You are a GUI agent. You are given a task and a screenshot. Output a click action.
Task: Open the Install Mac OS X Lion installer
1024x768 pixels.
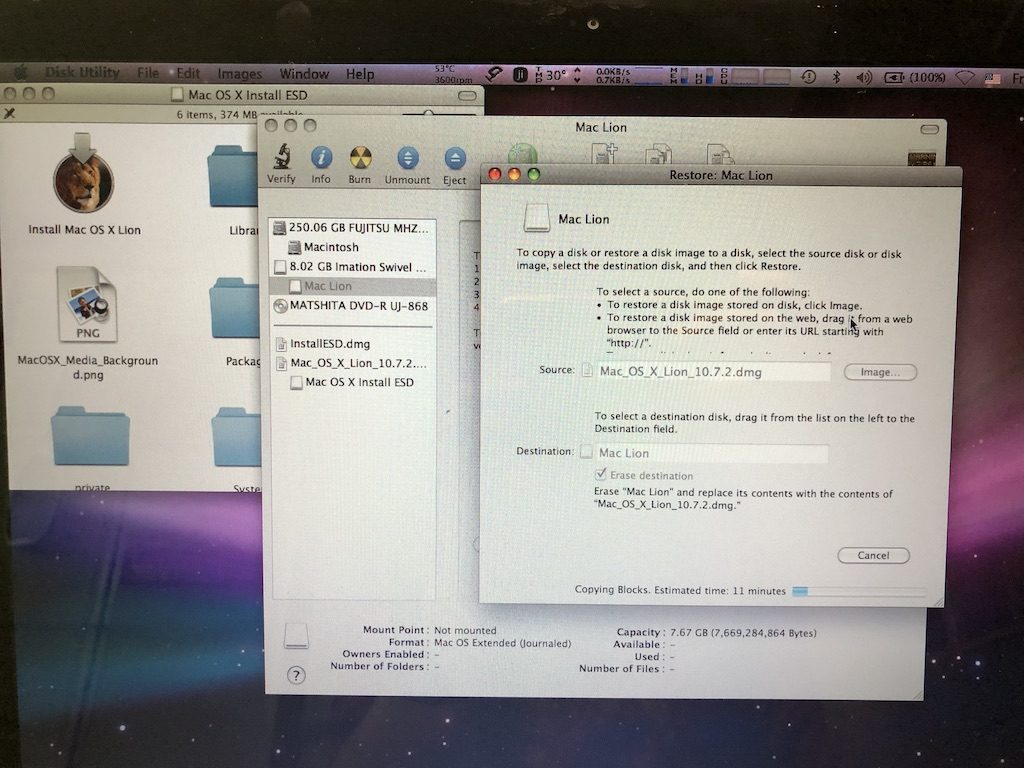click(x=85, y=185)
